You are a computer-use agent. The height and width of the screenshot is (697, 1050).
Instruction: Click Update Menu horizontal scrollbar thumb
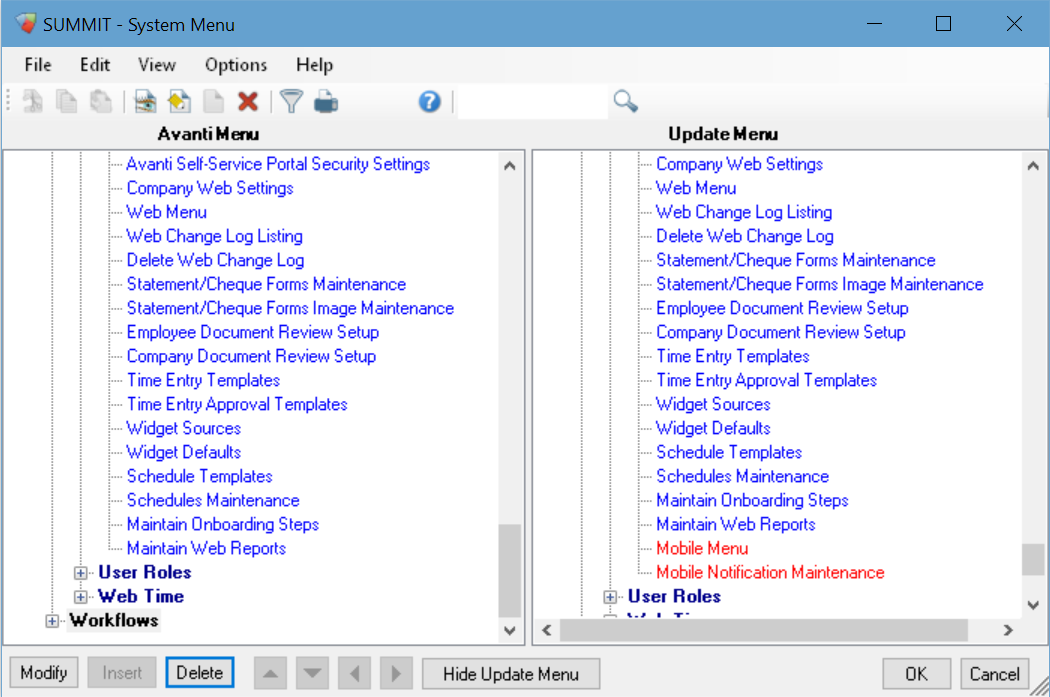(x=763, y=630)
